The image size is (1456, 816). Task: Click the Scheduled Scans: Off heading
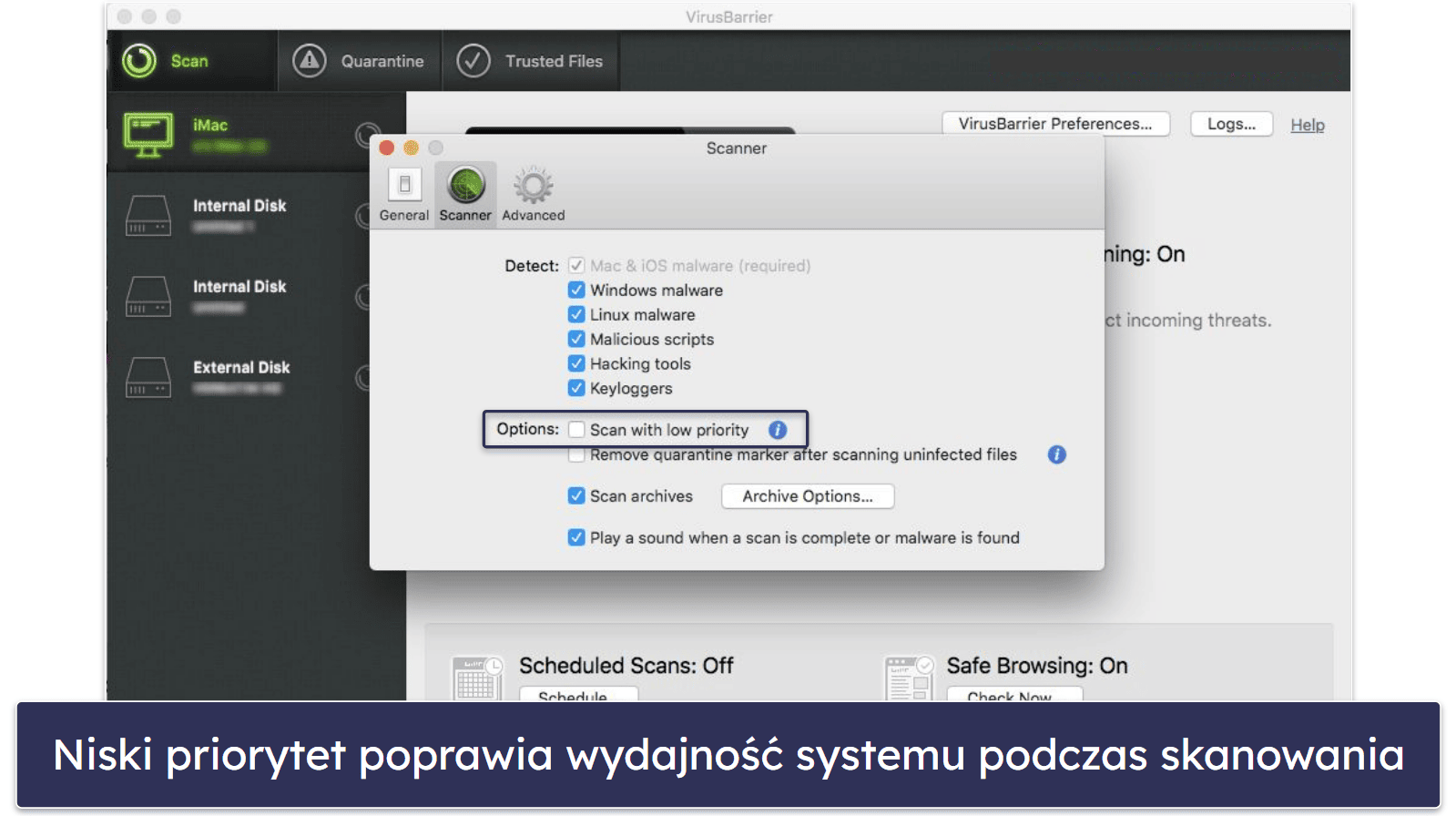pos(626,666)
